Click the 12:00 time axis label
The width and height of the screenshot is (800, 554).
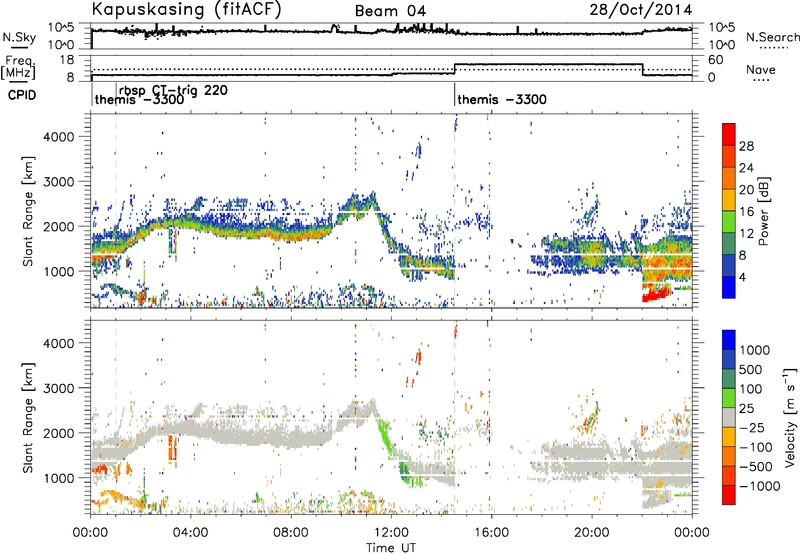point(391,533)
